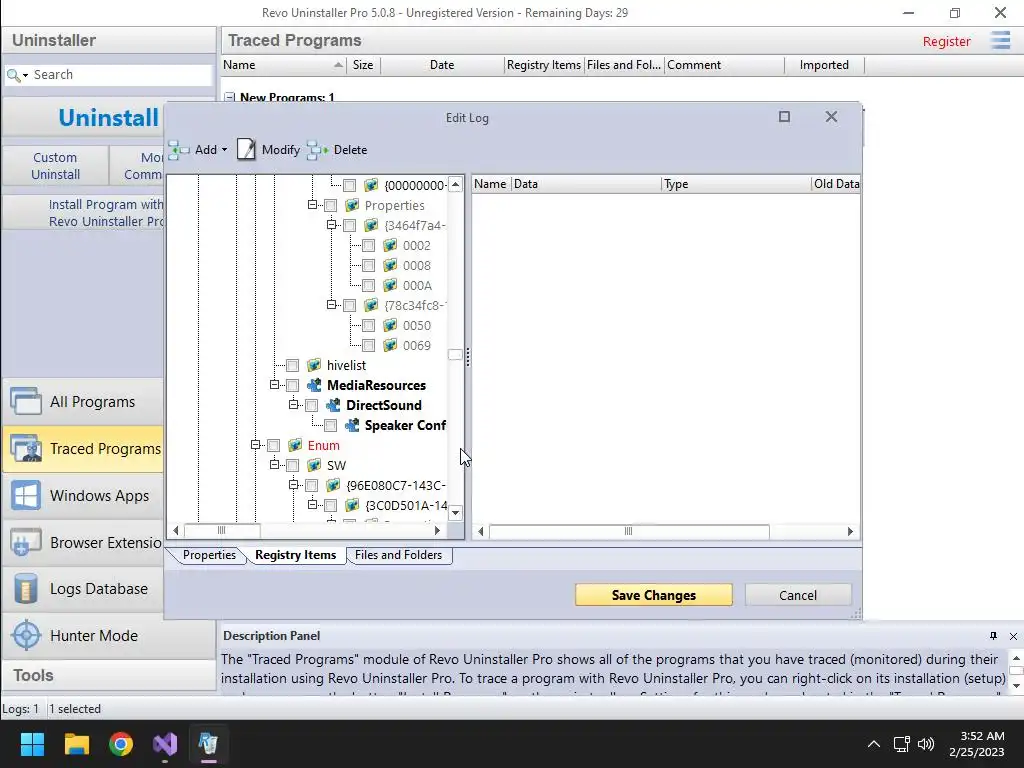This screenshot has height=768, width=1024.
Task: Click the Speaker Conf key icon
Action: click(x=352, y=425)
